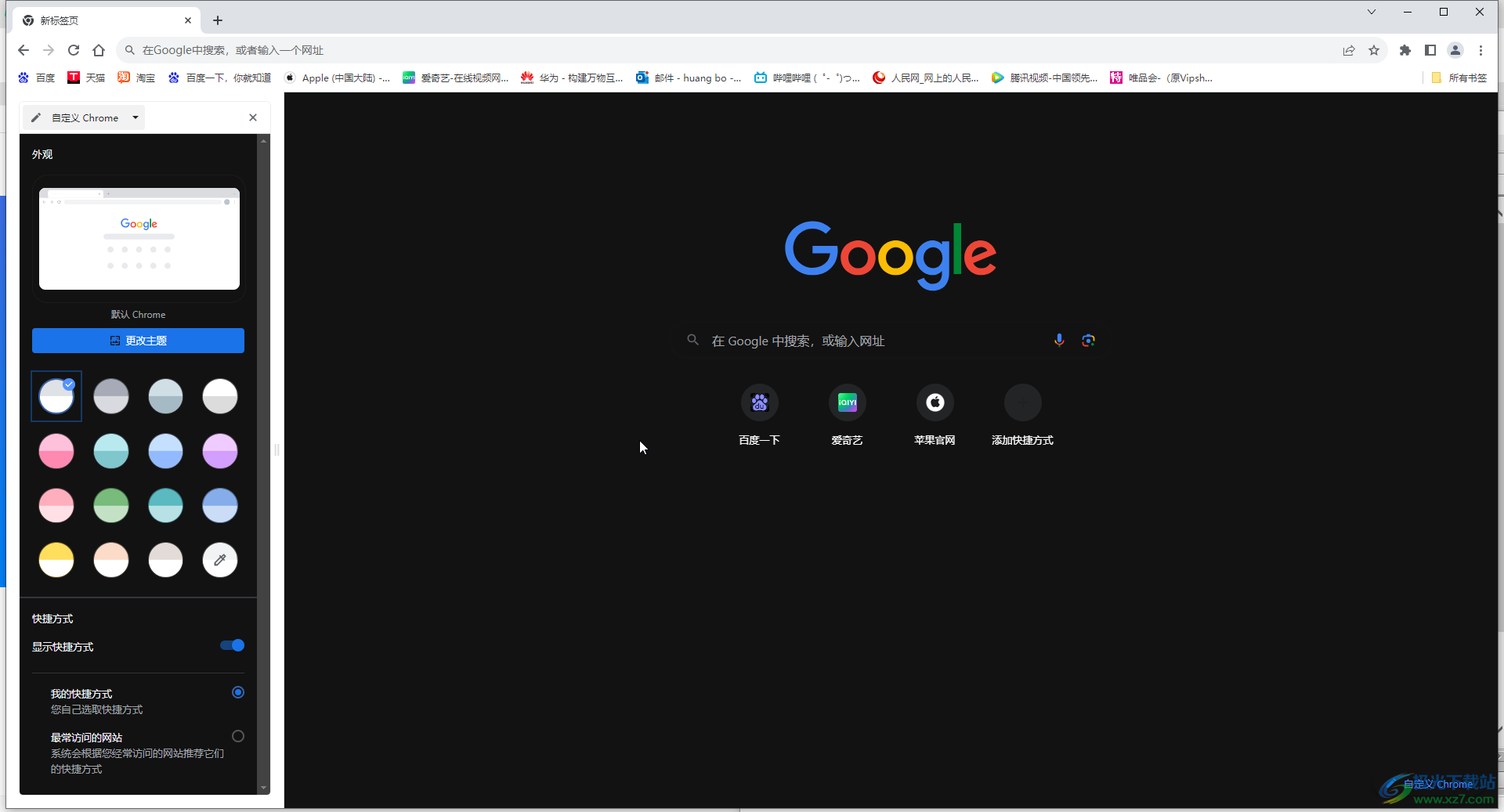Open the 唯品会 bookmark
Image resolution: width=1504 pixels, height=812 pixels.
click(1162, 78)
